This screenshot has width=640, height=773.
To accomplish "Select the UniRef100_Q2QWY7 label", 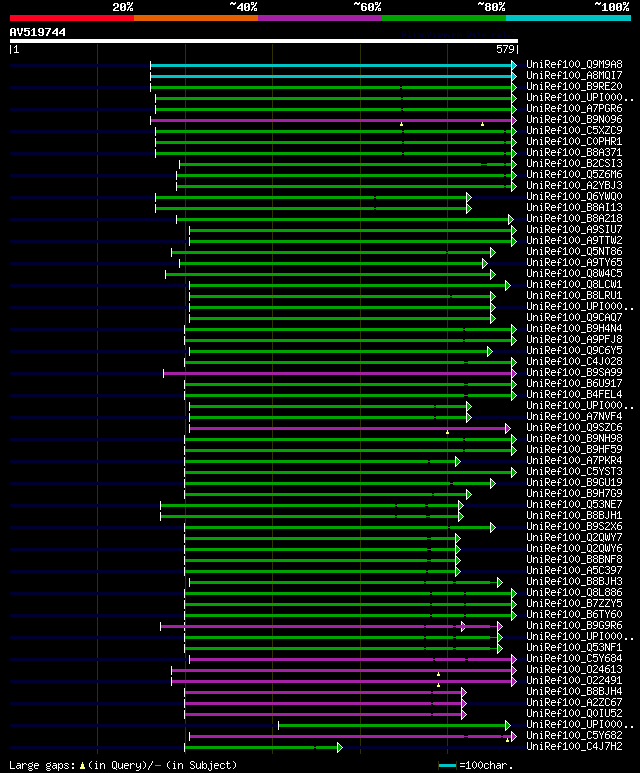I will 574,537.
